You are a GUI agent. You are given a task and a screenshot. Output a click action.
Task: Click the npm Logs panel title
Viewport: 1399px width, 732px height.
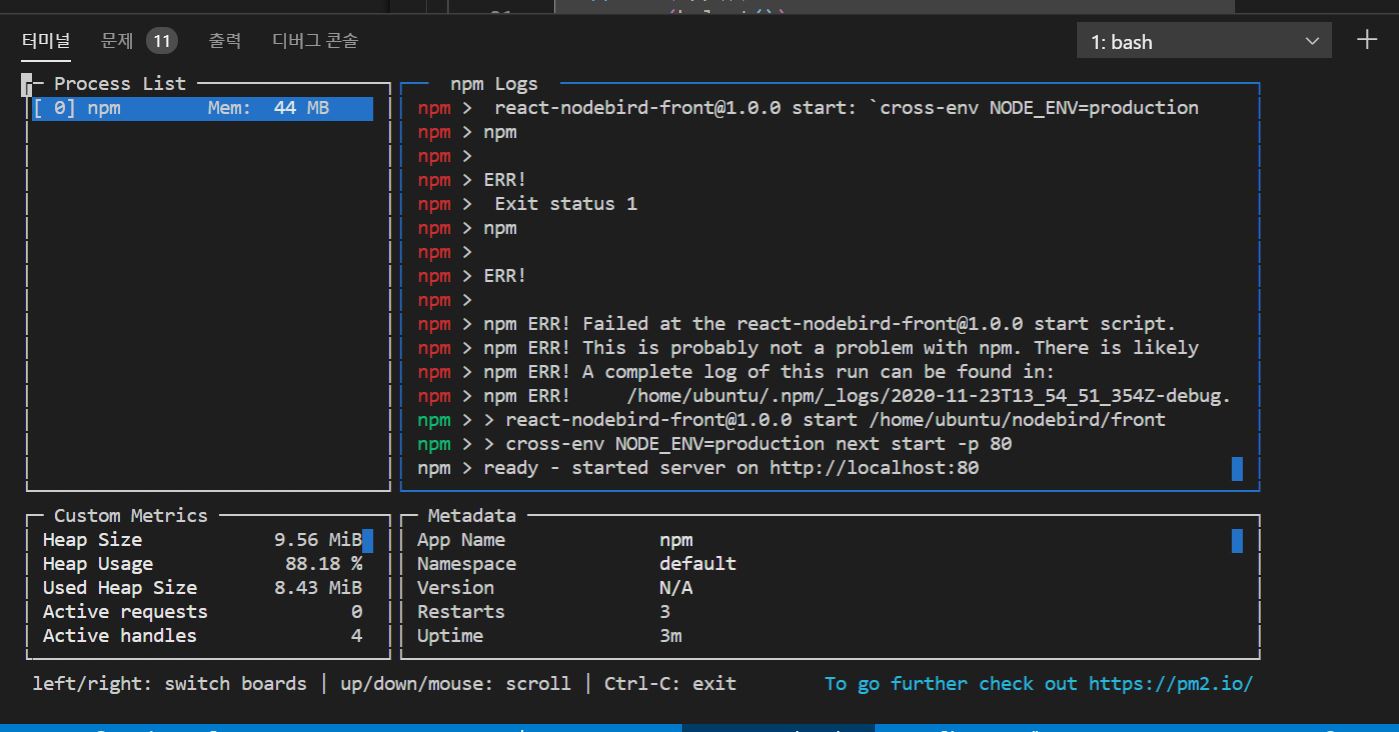coord(493,84)
